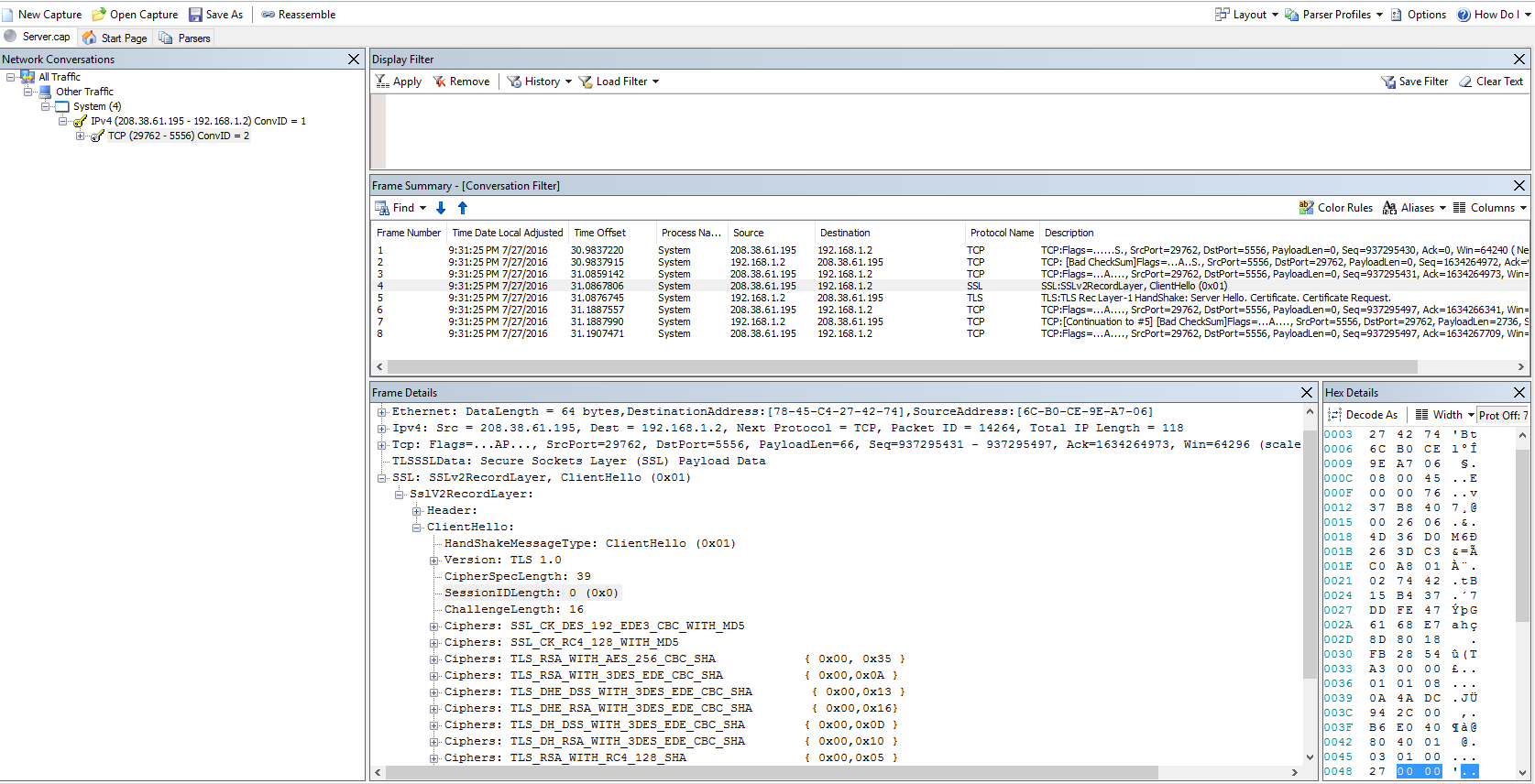Select the All Traffic tree item
1535x784 pixels.
(60, 77)
